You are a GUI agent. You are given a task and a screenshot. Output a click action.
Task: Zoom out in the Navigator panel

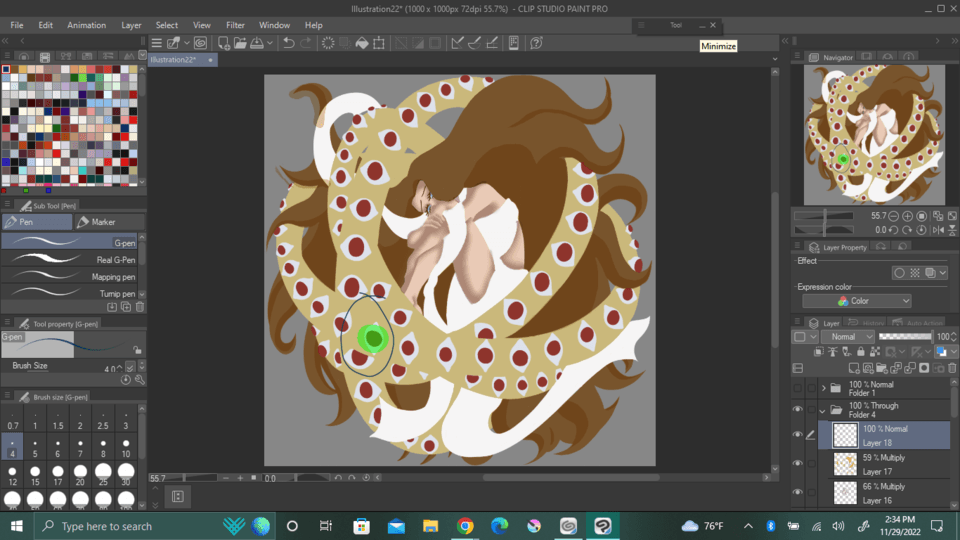(x=893, y=216)
